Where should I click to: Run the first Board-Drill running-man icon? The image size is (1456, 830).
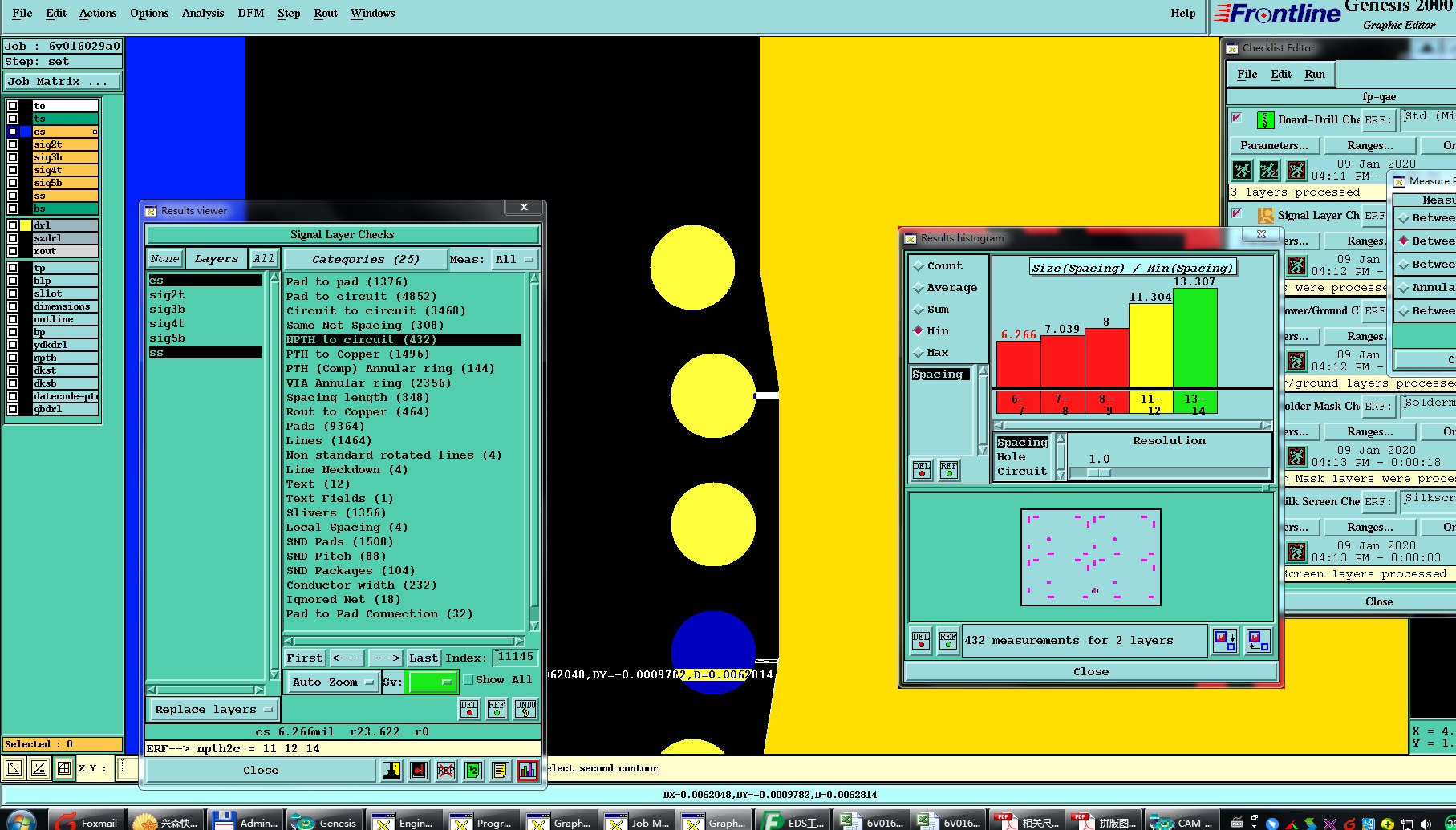point(1242,170)
